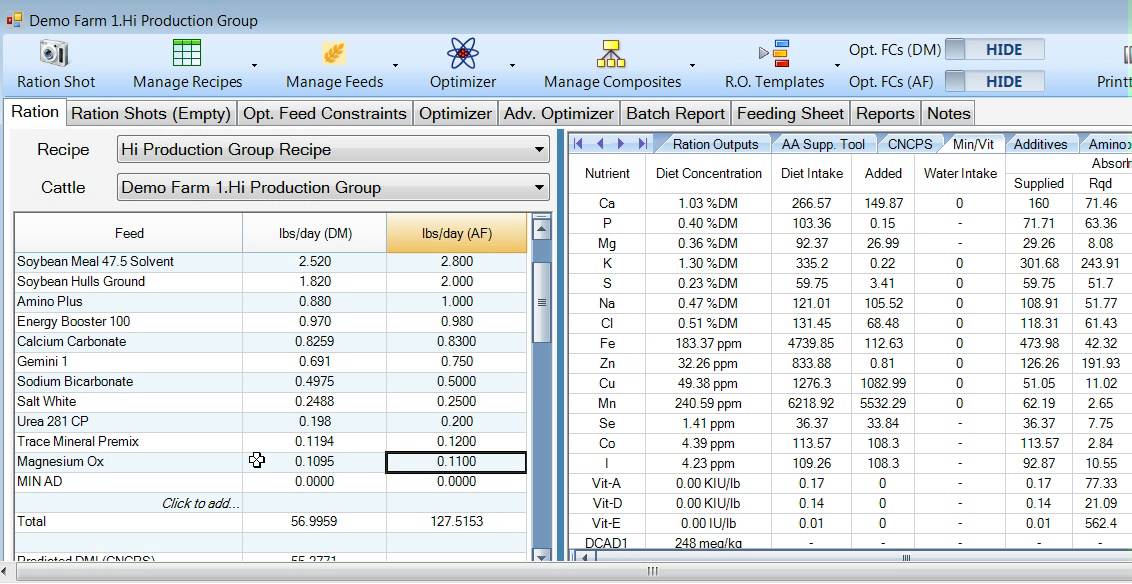Expand Optimizer dropdown arrow
1132x584 pixels.
(x=512, y=66)
